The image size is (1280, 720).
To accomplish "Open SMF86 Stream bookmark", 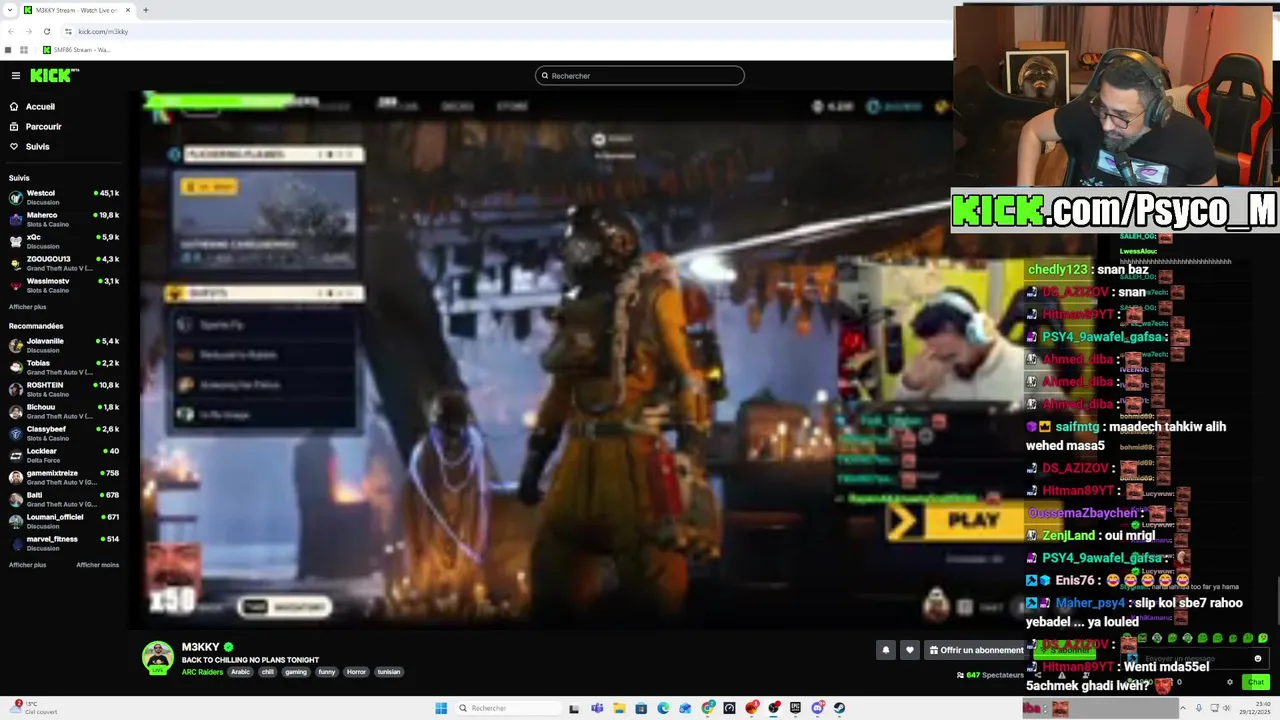I will [76, 49].
